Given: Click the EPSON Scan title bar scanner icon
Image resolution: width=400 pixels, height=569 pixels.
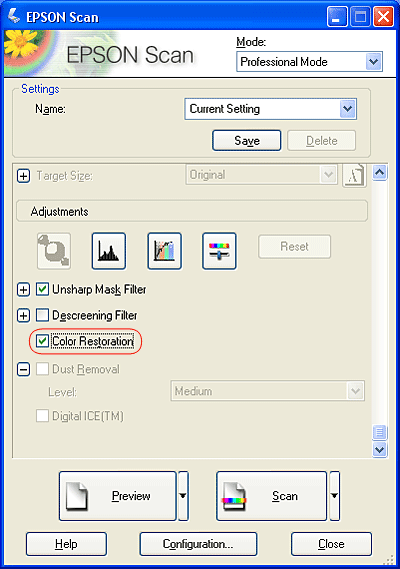Looking at the screenshot, I should pos(14,16).
